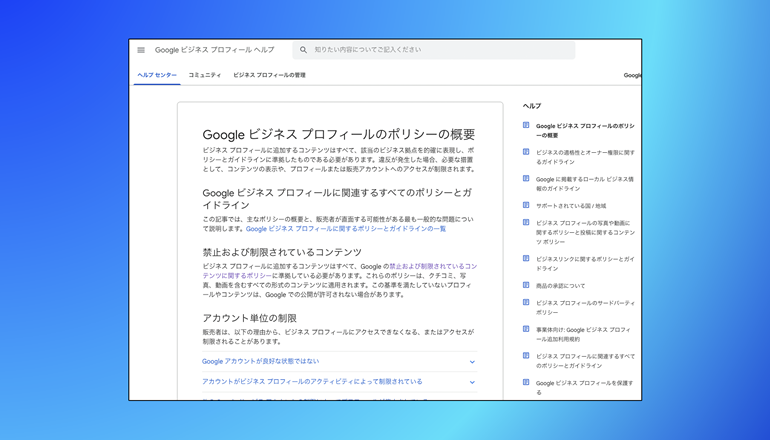The width and height of the screenshot is (770, 440).
Task: Open sidebar link ビジネスリンクに関するポリシーとガイドライン
Action: 585,264
